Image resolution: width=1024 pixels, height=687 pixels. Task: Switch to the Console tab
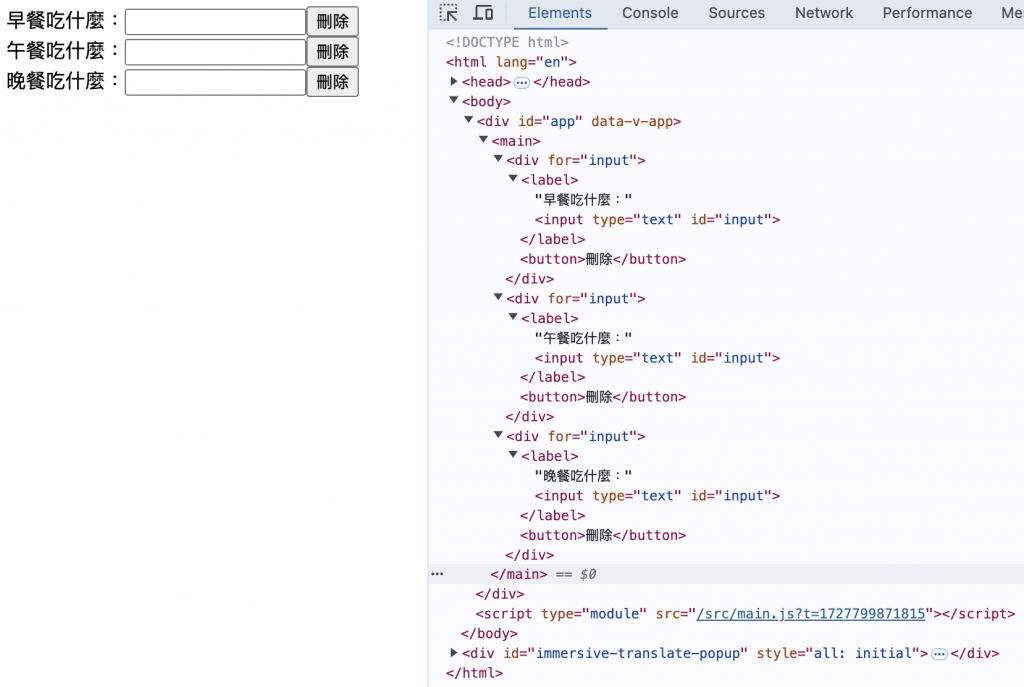[x=650, y=13]
